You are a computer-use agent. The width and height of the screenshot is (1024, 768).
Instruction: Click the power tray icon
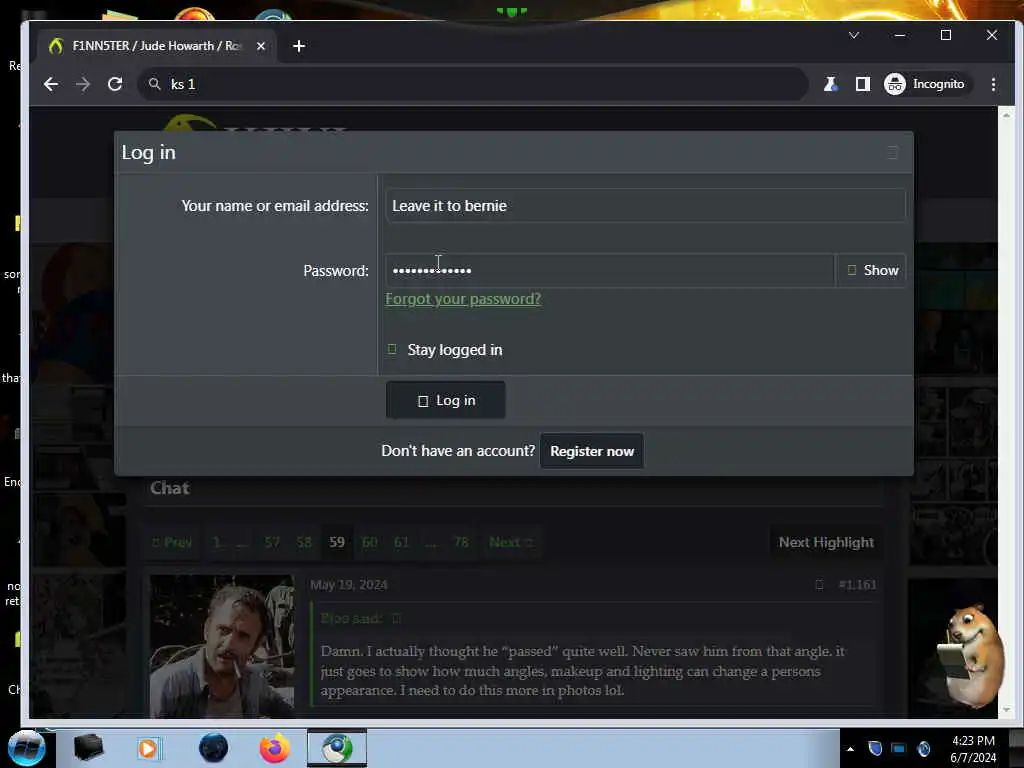coord(923,748)
